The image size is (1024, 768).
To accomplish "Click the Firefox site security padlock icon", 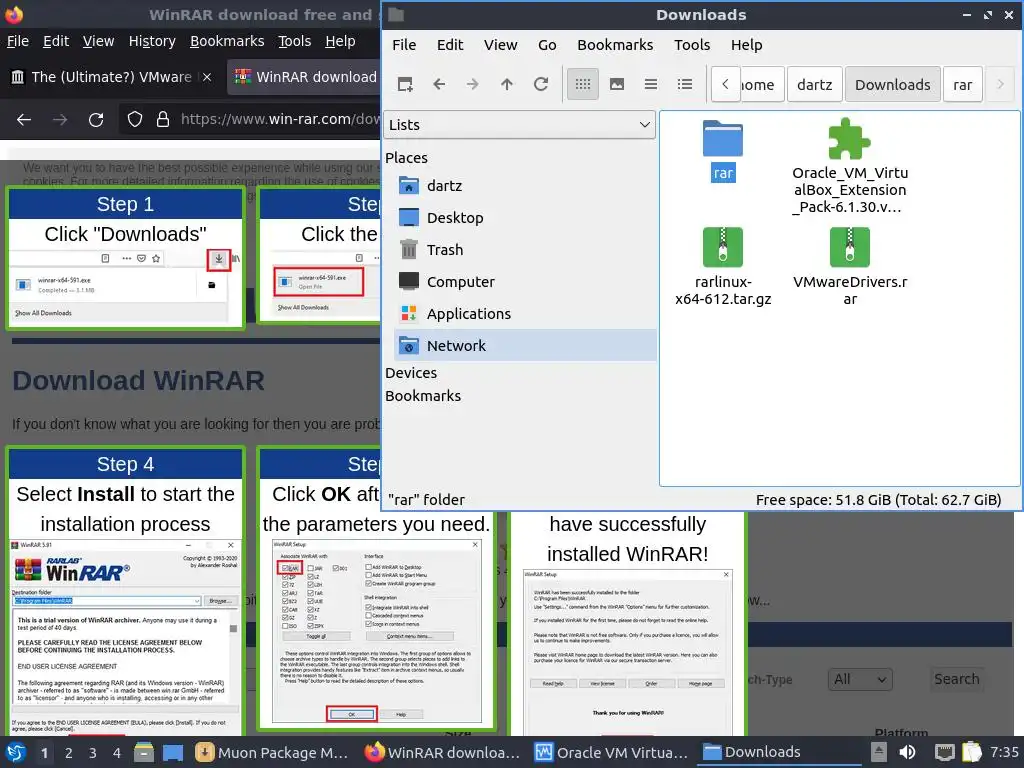I will (163, 119).
